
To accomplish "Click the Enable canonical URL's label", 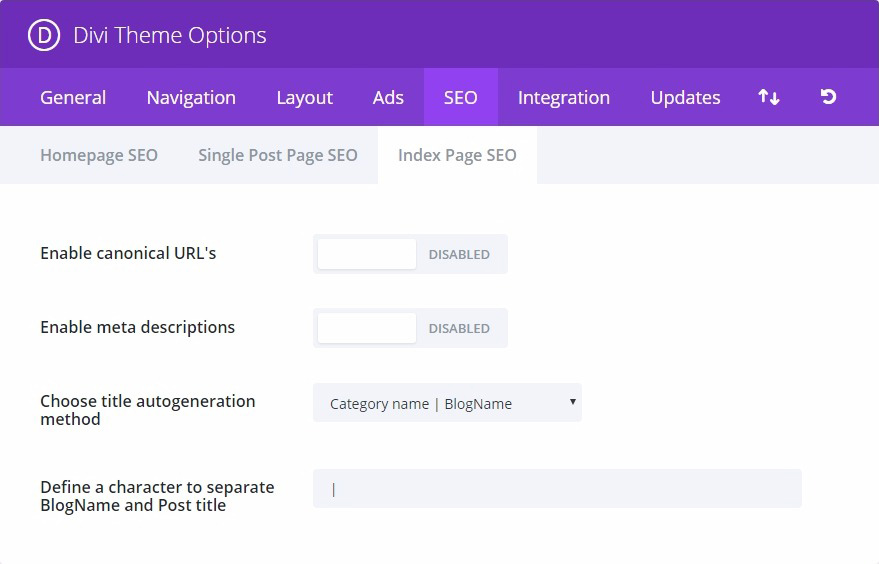I will tap(128, 253).
